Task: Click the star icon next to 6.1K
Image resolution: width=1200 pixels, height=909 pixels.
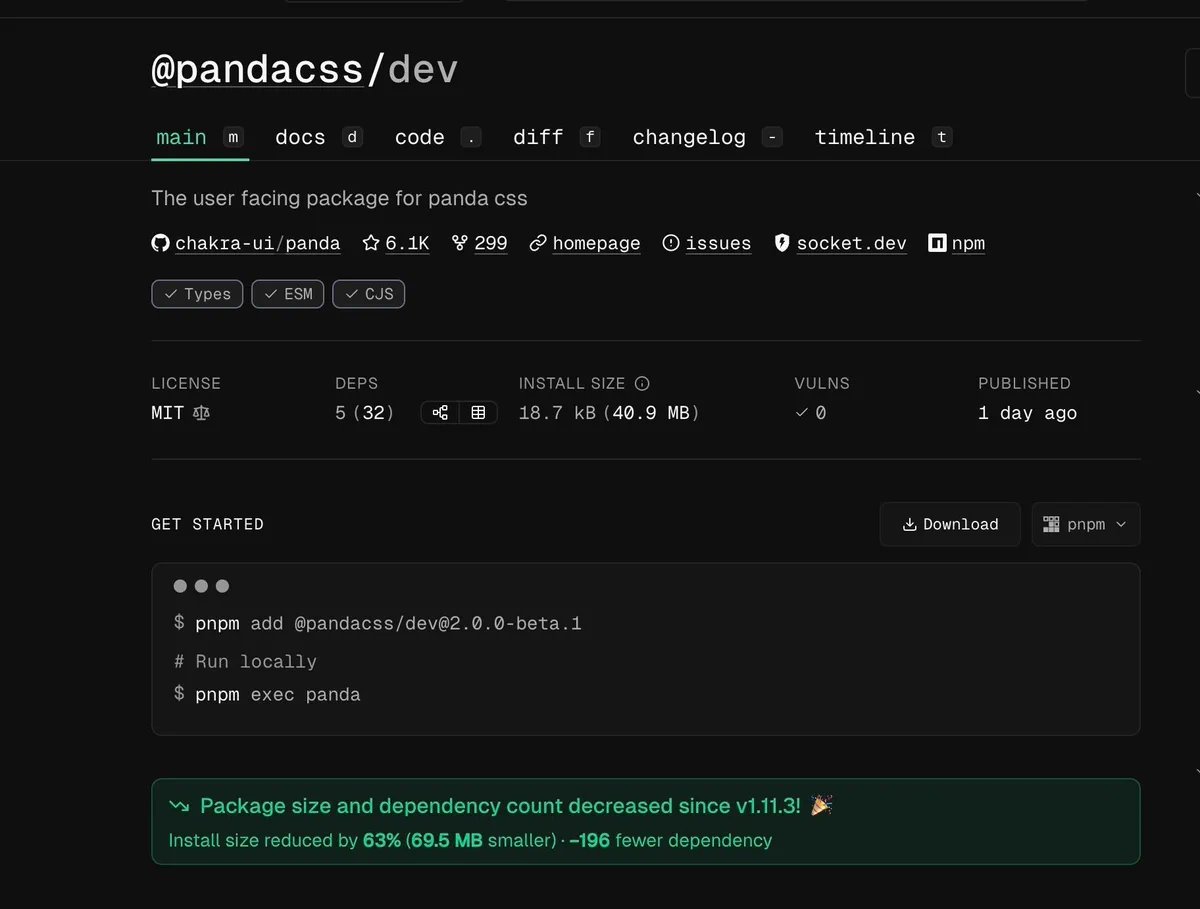Action: (371, 243)
